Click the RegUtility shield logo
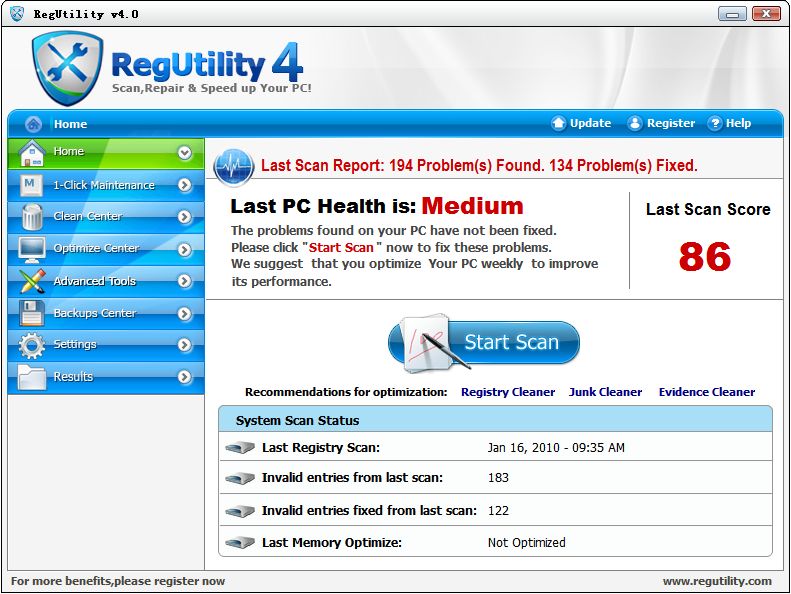The width and height of the screenshot is (791, 594). [67, 68]
